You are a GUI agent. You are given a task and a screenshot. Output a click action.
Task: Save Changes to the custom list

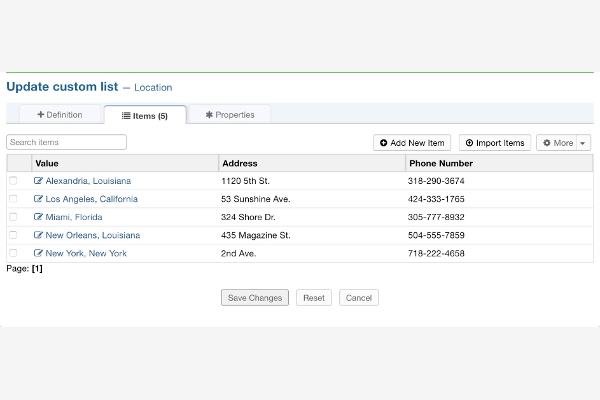(x=255, y=298)
